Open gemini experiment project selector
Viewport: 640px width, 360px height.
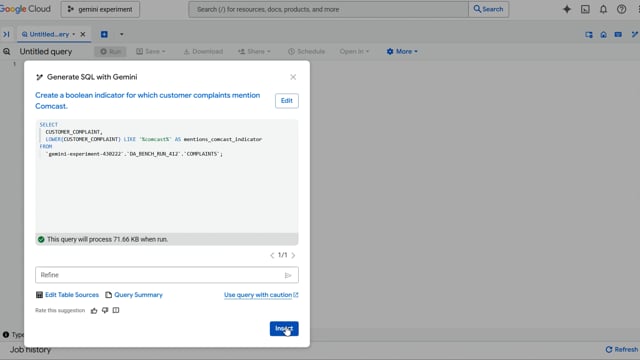coord(100,9)
